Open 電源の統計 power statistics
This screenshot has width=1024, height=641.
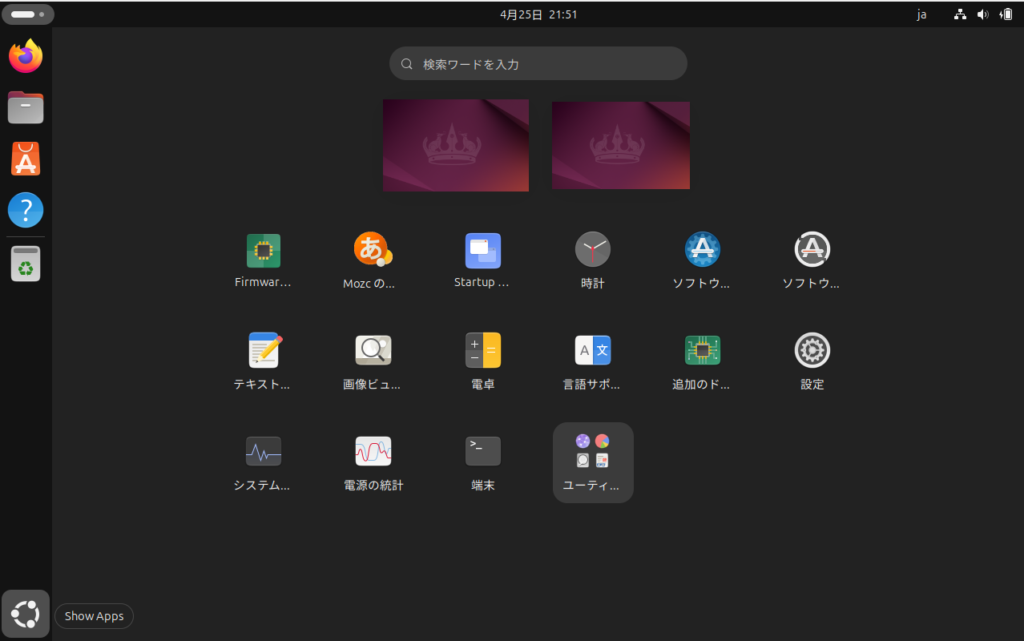pos(373,451)
